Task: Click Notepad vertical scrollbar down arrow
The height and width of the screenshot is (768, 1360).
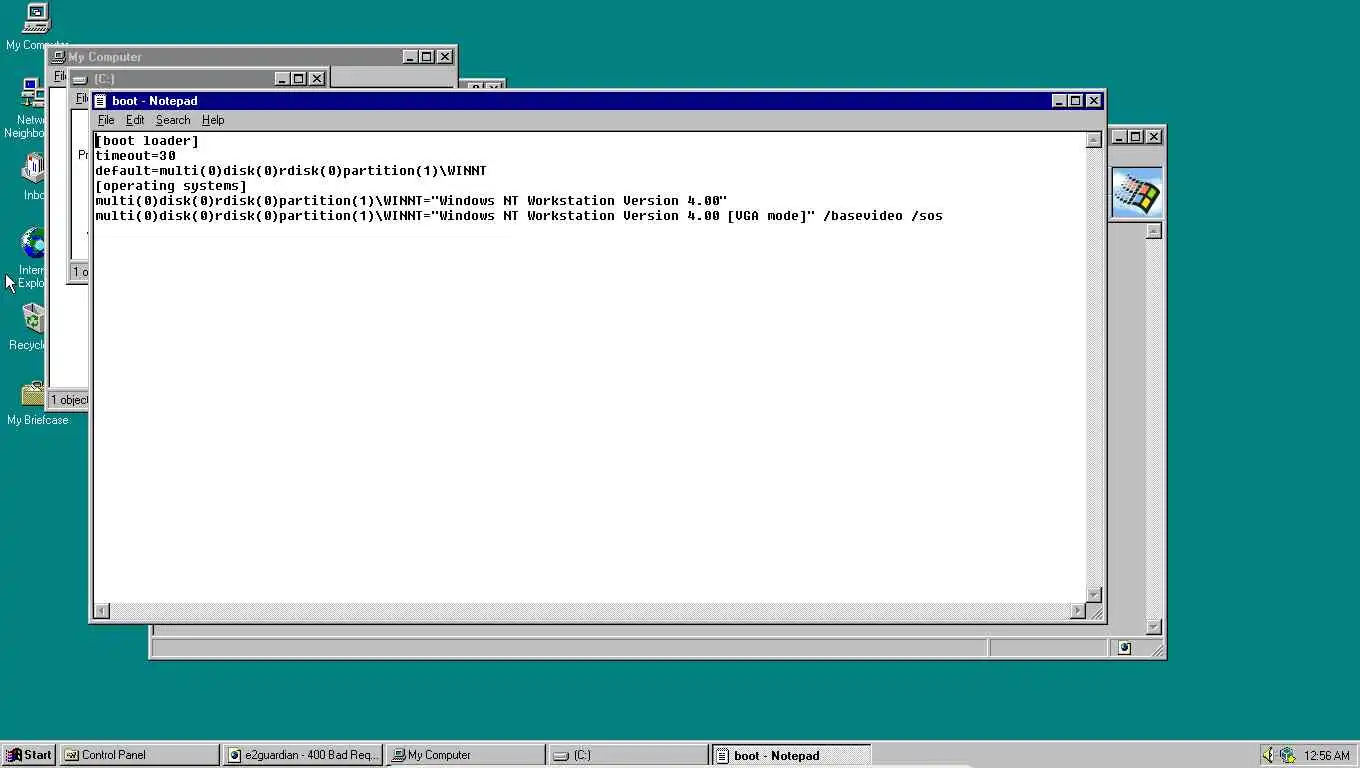Action: coord(1094,594)
